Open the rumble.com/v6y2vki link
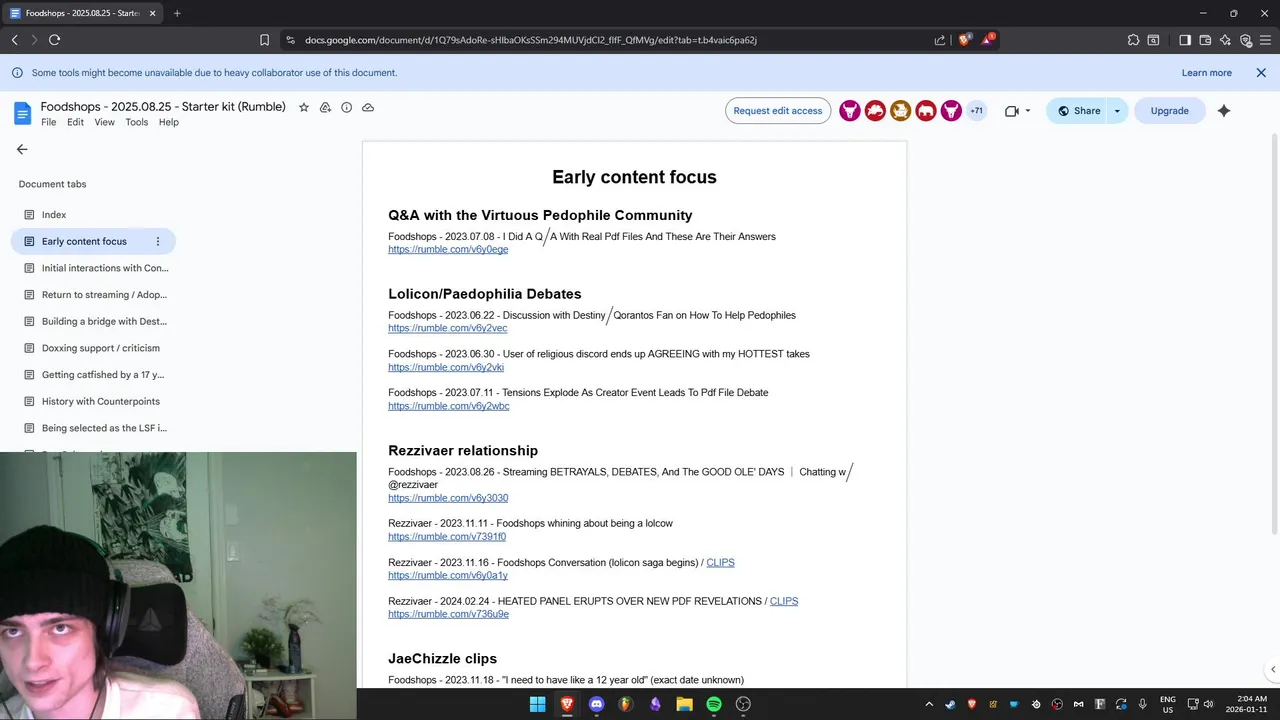 [x=445, y=367]
